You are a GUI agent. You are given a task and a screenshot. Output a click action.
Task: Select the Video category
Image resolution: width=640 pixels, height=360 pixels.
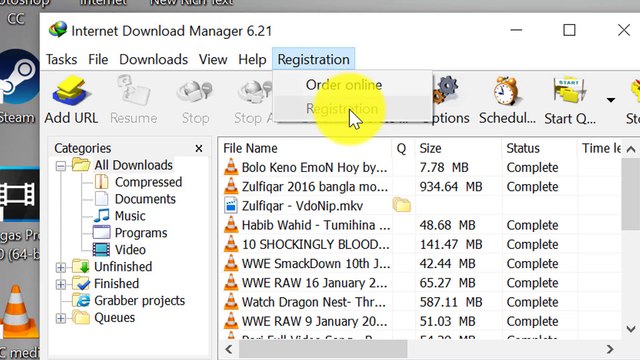pos(130,249)
